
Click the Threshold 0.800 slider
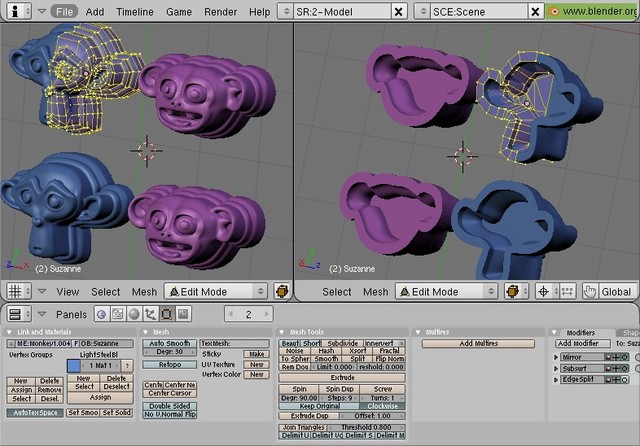pyautogui.click(x=366, y=427)
